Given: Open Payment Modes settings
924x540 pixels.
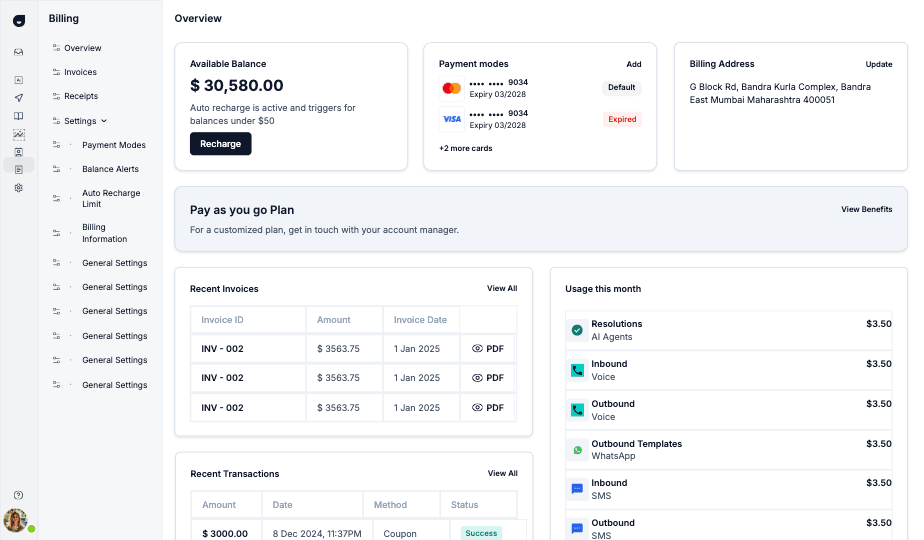Looking at the screenshot, I should (114, 145).
